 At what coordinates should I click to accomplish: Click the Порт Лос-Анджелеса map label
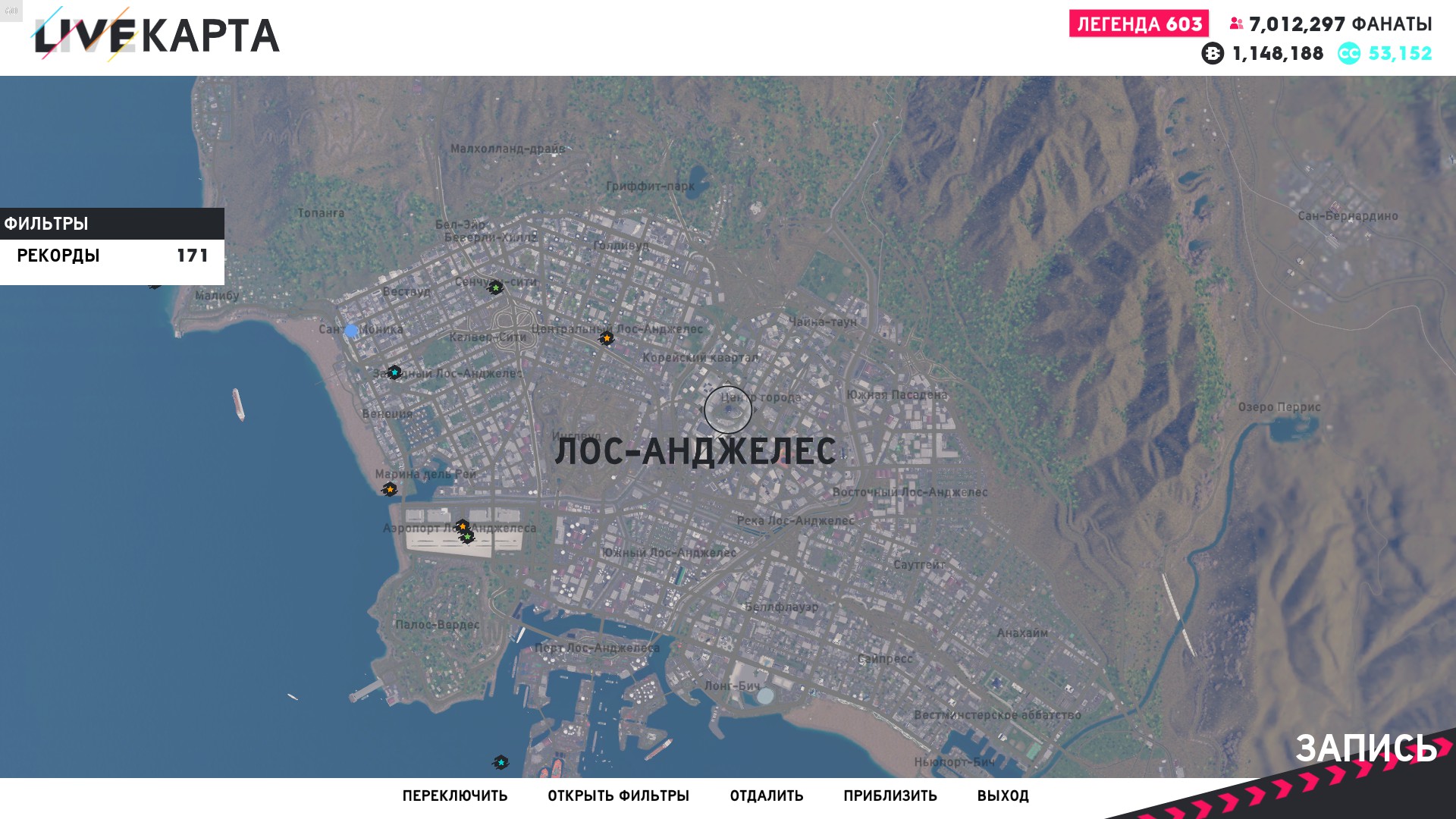point(597,648)
